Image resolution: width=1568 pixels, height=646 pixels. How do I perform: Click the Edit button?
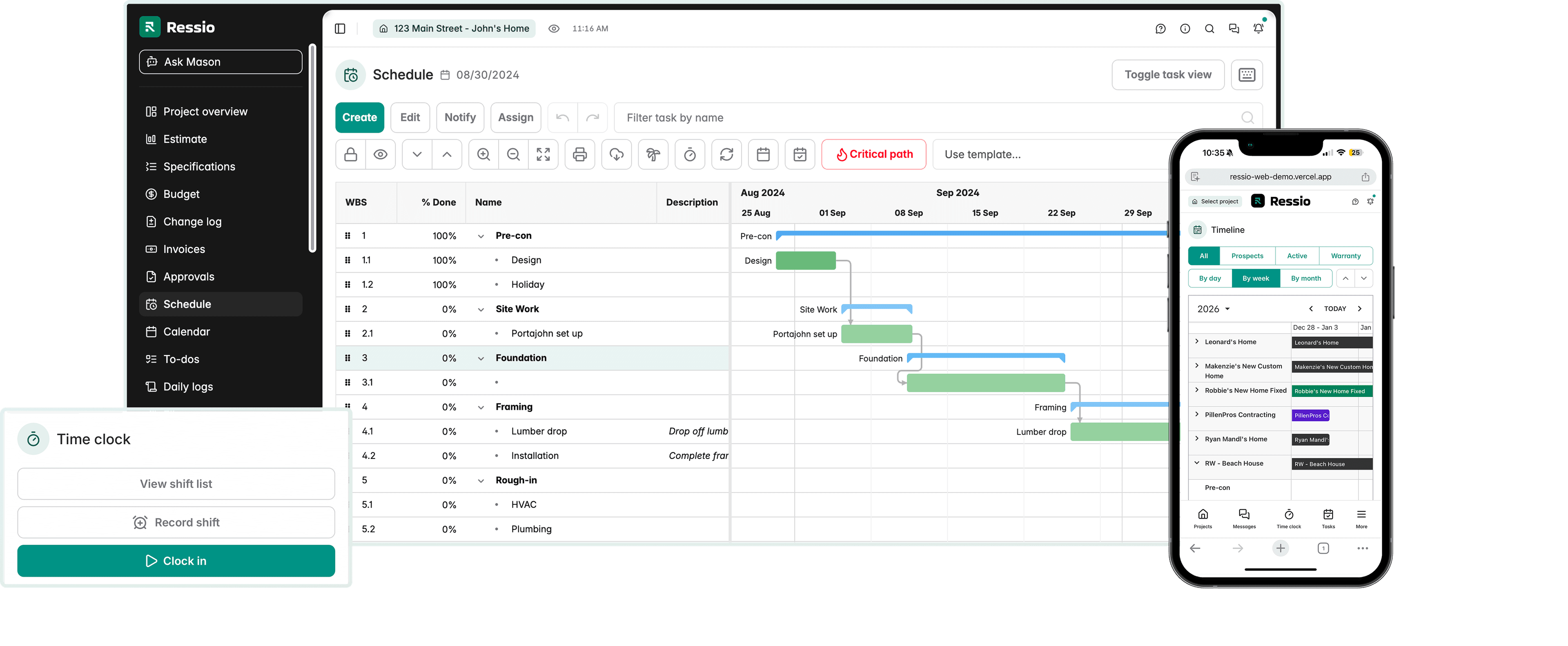[x=410, y=118]
